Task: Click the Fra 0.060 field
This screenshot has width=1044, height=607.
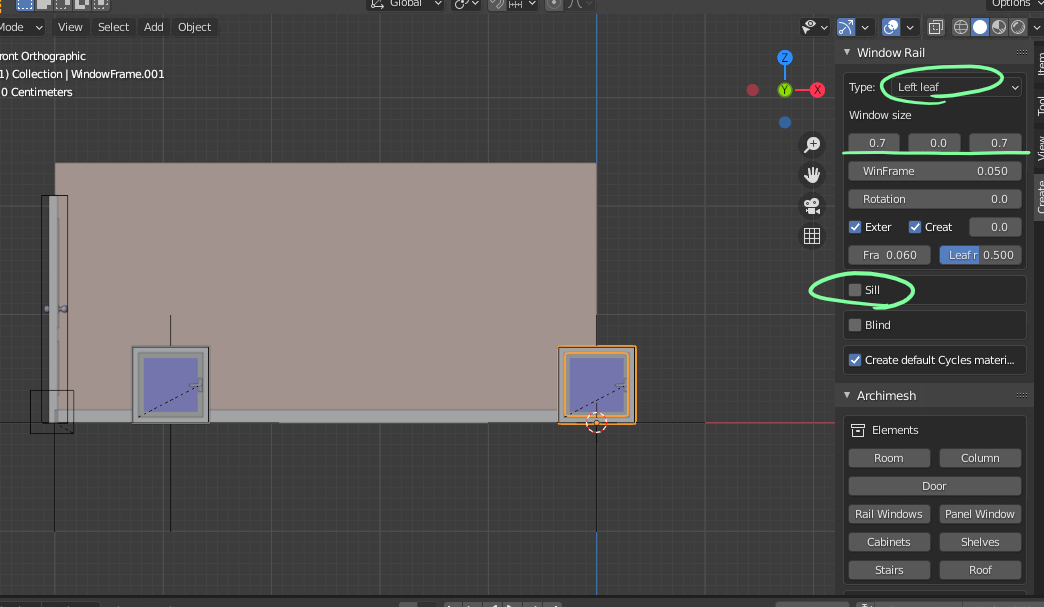Action: 889,255
